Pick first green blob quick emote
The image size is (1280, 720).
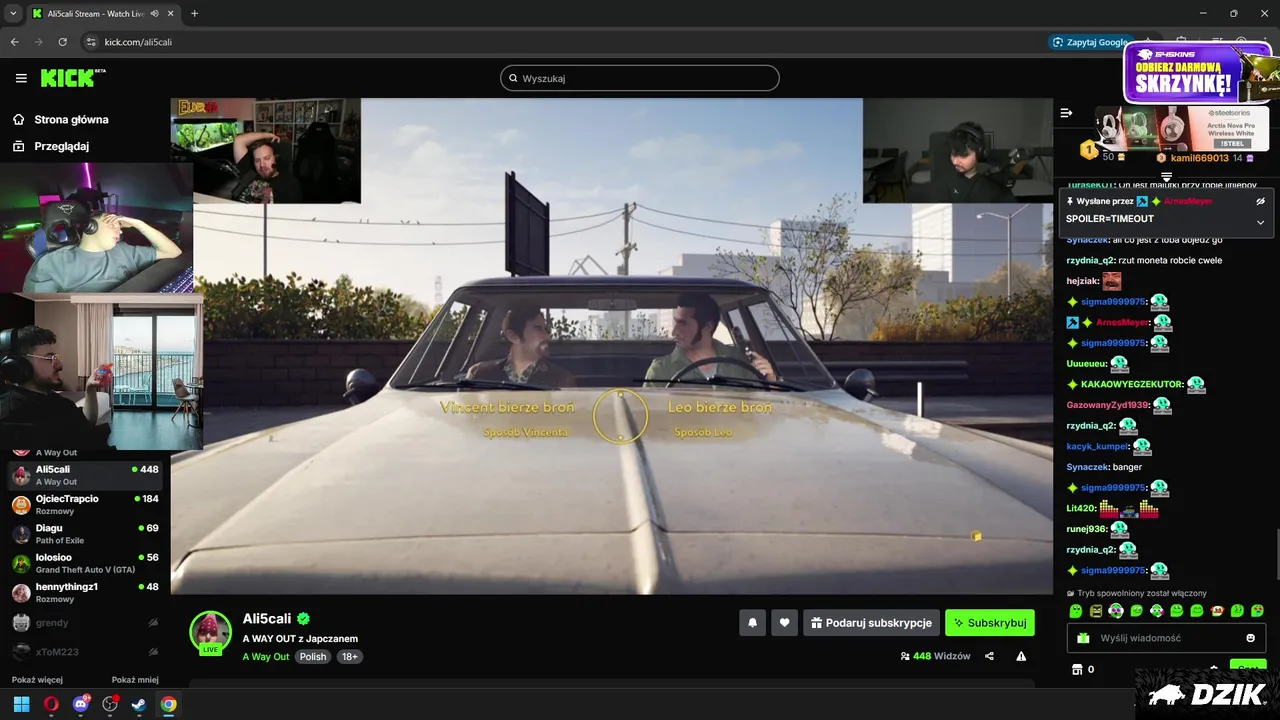[1076, 611]
